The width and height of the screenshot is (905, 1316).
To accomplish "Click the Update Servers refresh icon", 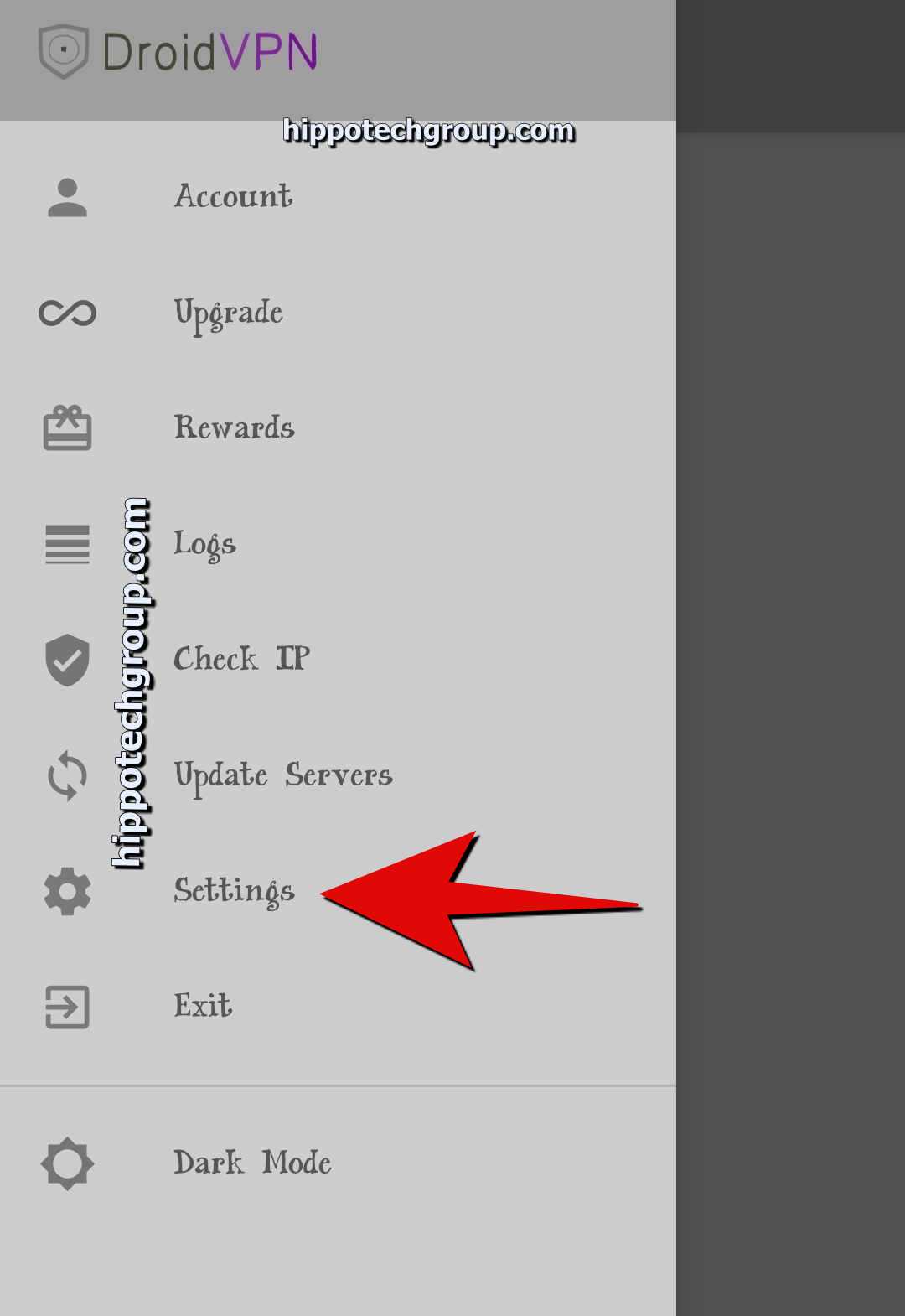I will click(x=67, y=775).
